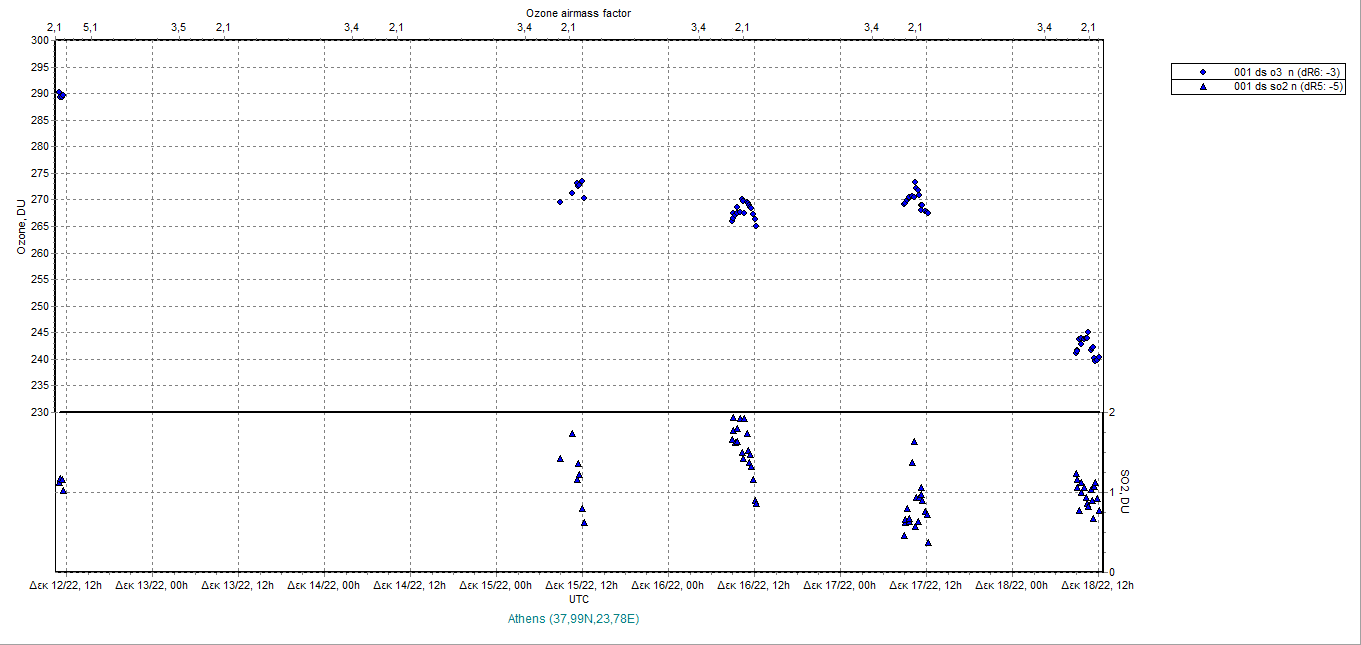1361x645 pixels.
Task: Click the 'UTC' label under the time axis
Action: [578, 599]
